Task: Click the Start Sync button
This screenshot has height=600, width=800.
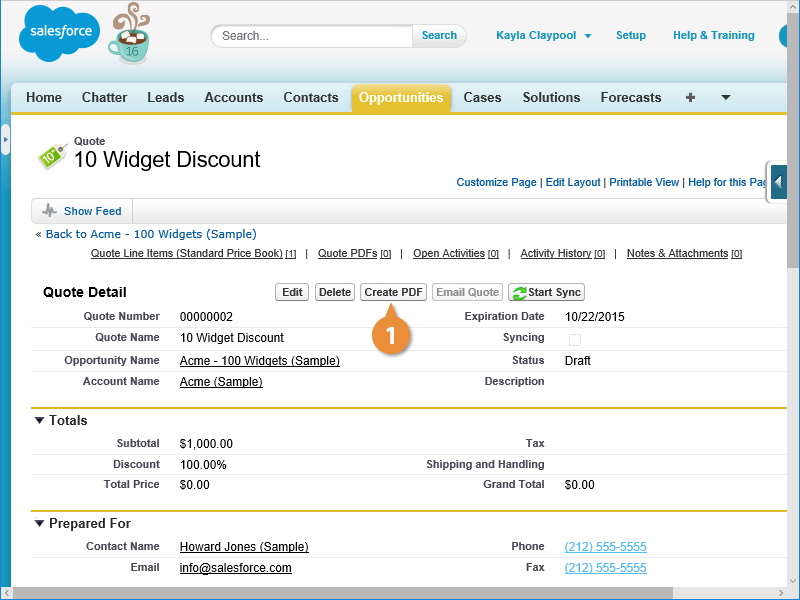Action: 546,292
